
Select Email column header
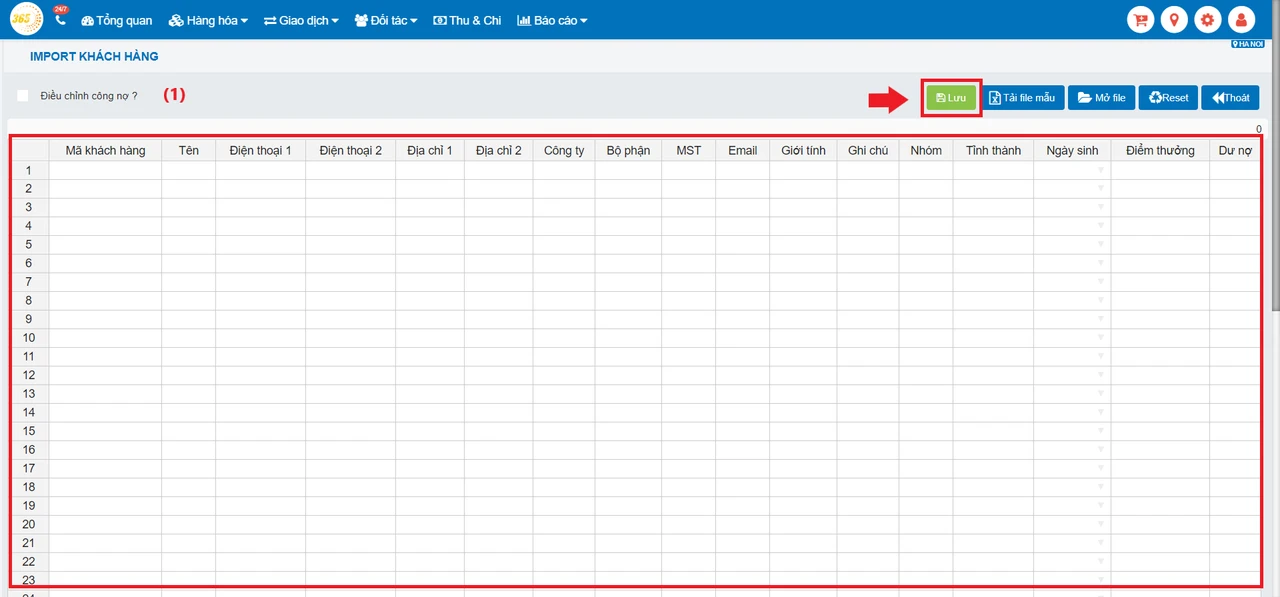[743, 151]
